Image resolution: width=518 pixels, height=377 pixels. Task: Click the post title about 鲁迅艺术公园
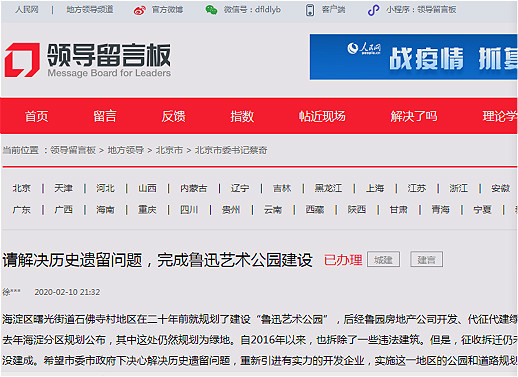(x=158, y=260)
